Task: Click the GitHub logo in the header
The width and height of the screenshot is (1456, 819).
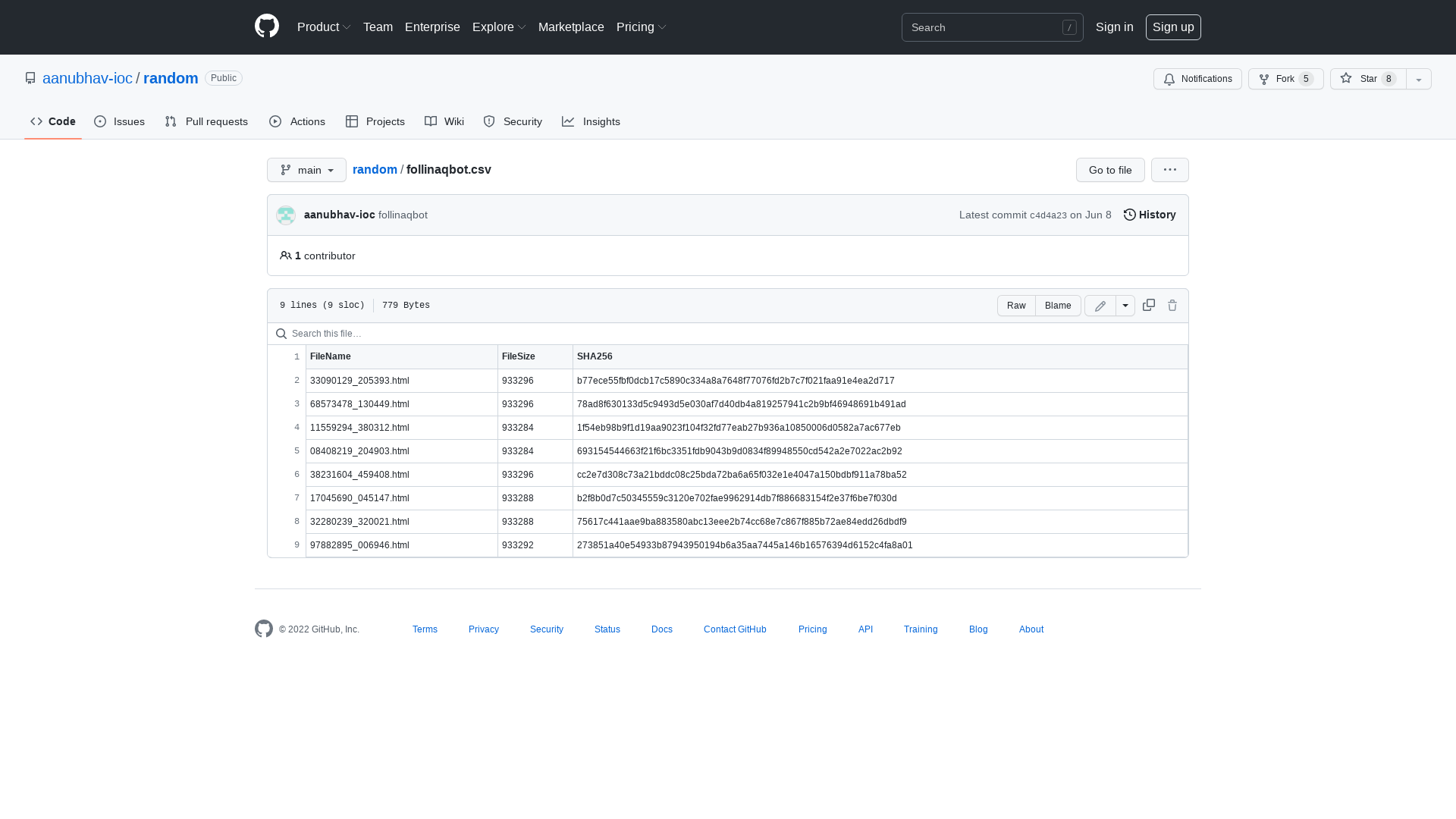Action: (x=266, y=27)
